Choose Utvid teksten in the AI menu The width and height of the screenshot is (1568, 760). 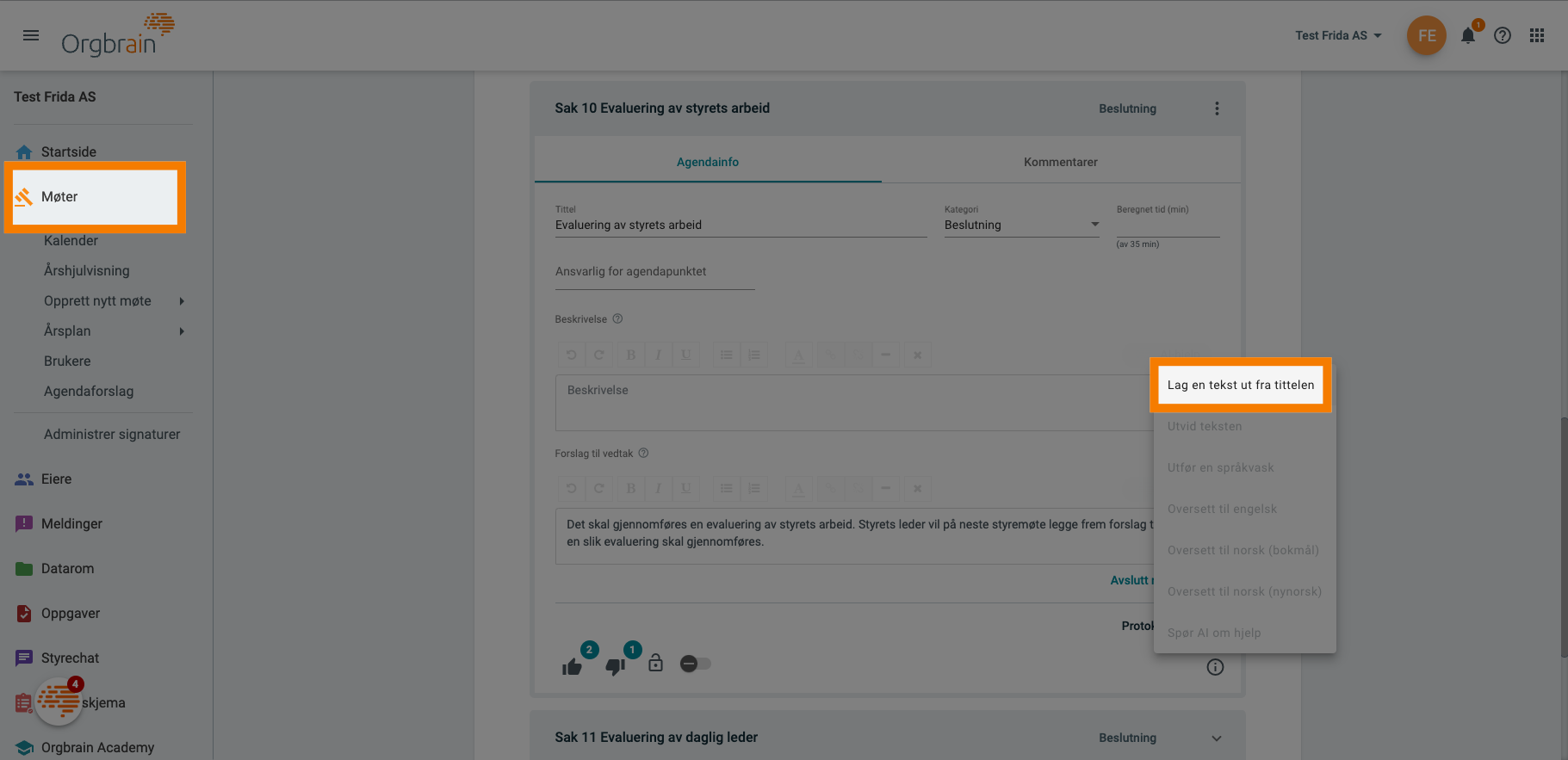[x=1245, y=426]
